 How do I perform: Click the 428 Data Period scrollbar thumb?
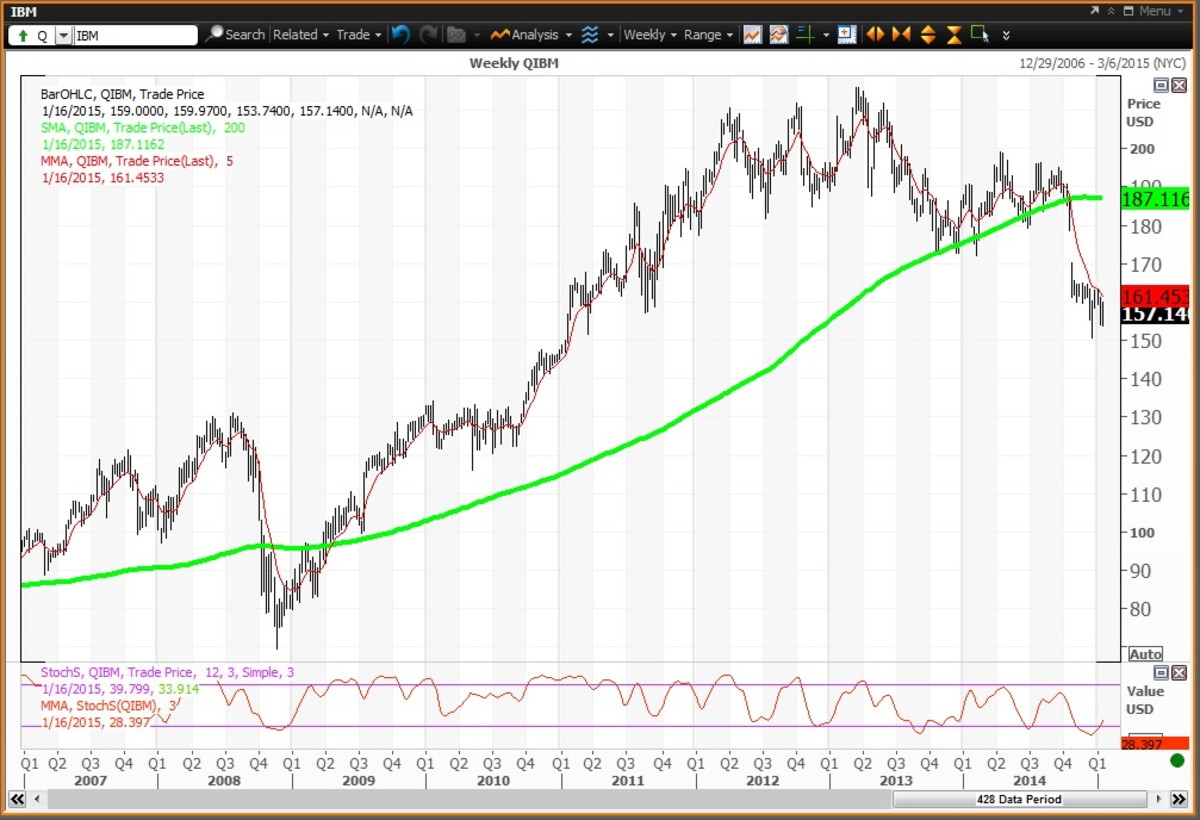1018,800
